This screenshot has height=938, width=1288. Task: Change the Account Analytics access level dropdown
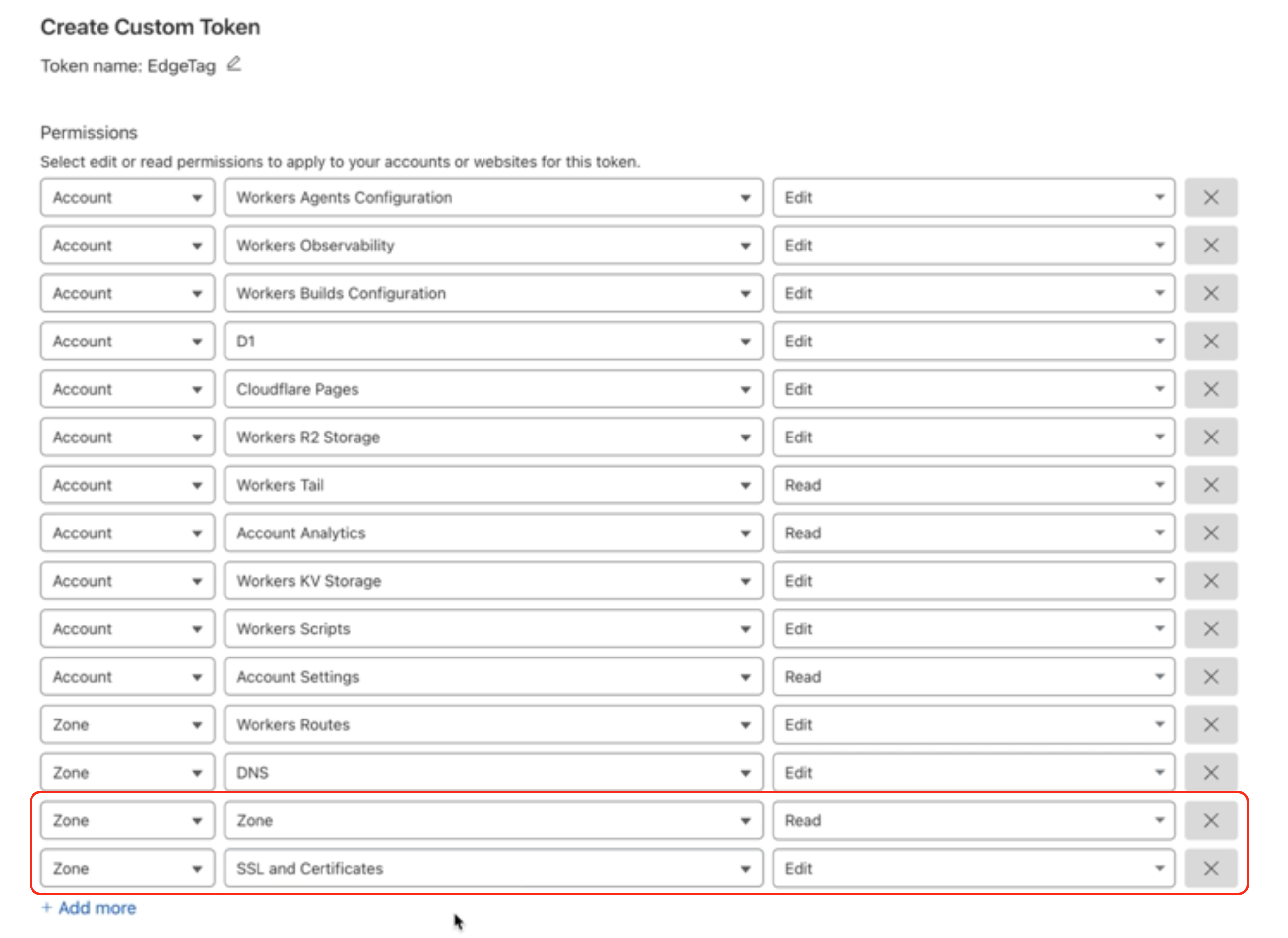[x=973, y=533]
